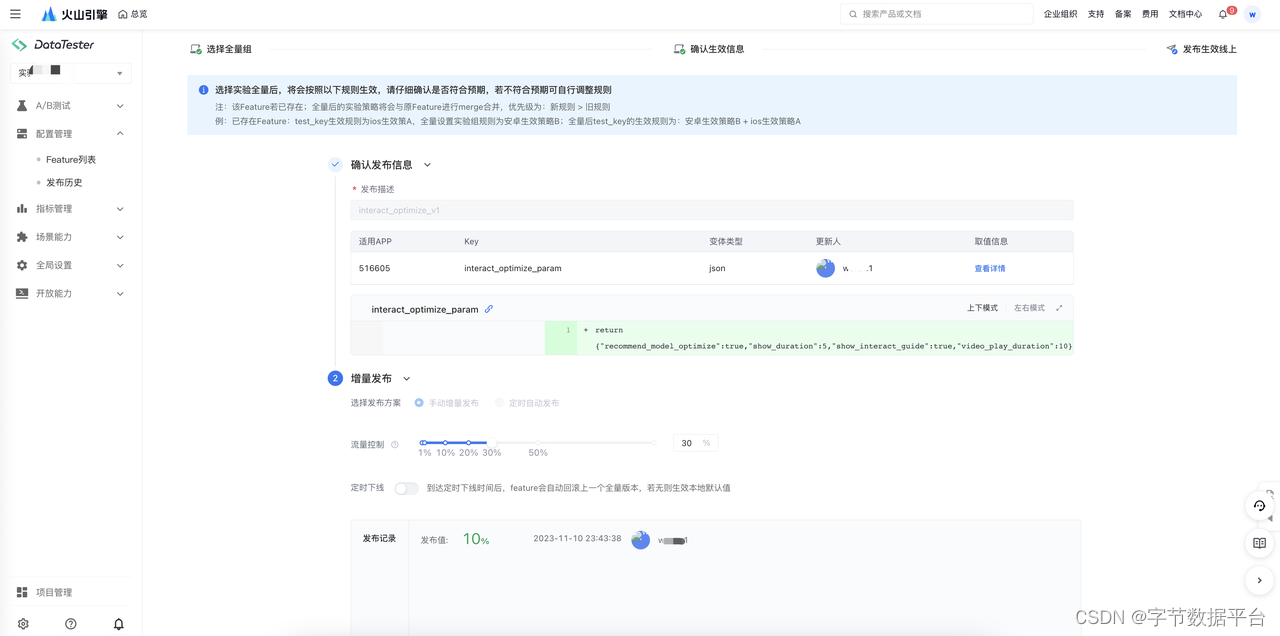The width and height of the screenshot is (1280, 636).
Task: Open the hamburger menu icon
Action: click(x=15, y=14)
